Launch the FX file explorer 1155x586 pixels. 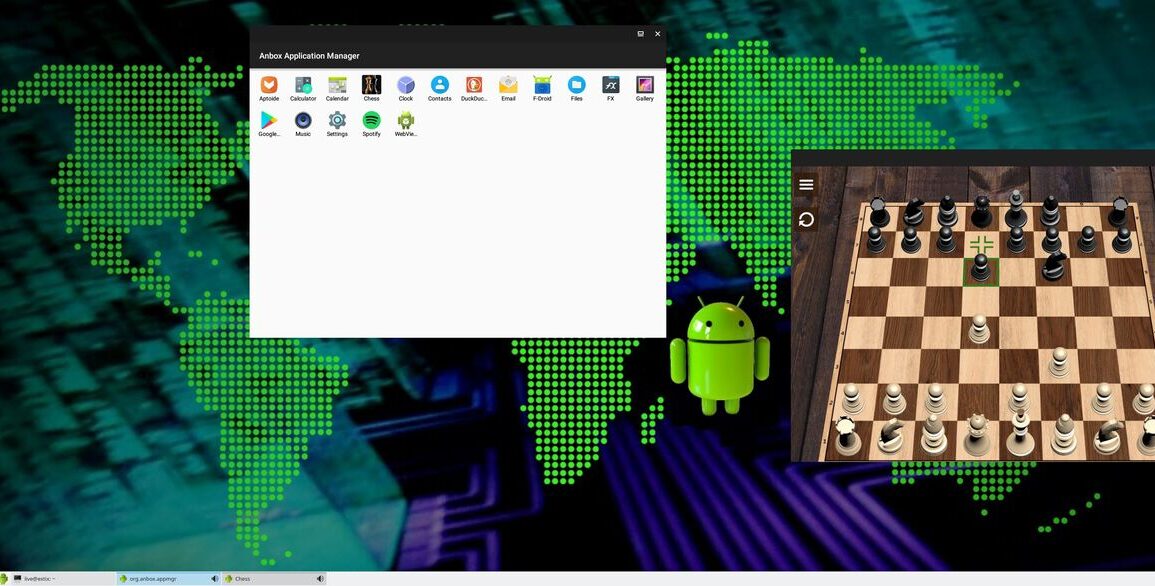pyautogui.click(x=610, y=86)
